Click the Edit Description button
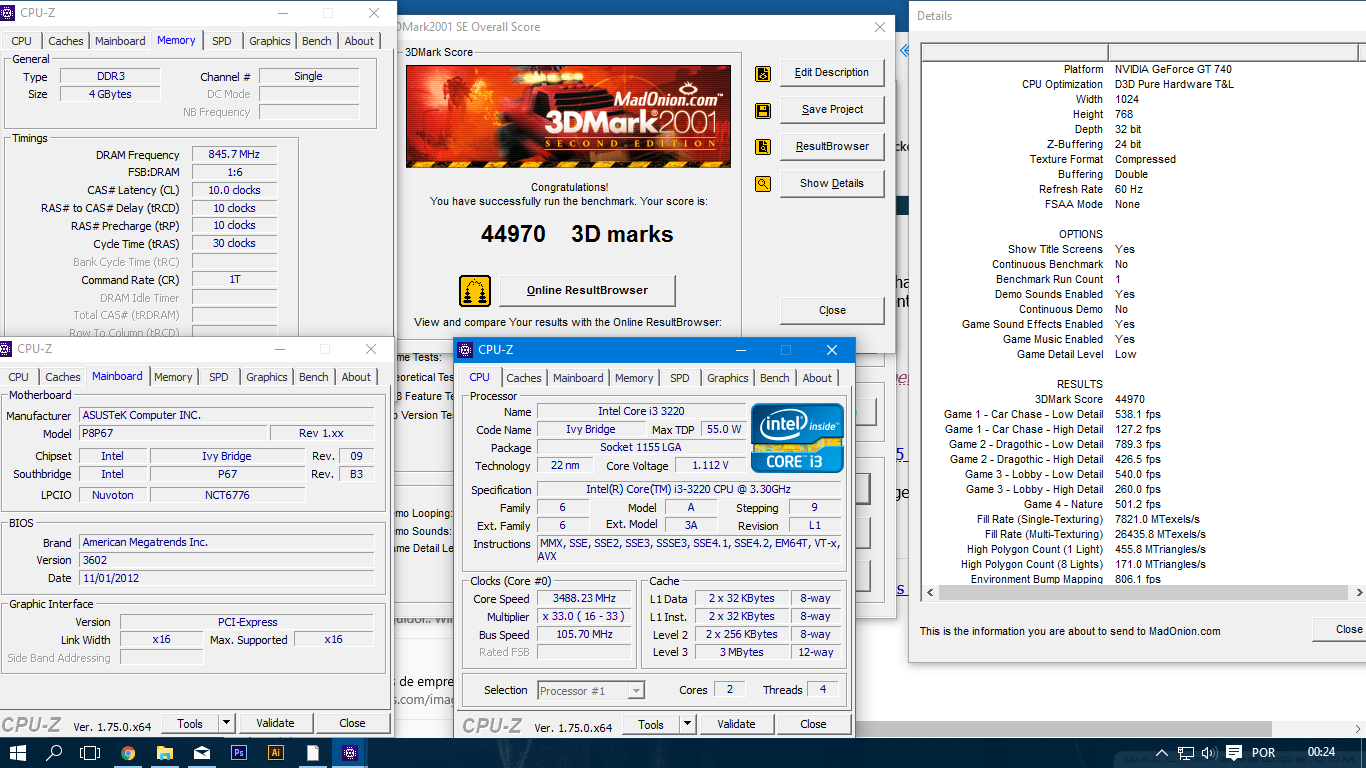 [x=832, y=73]
